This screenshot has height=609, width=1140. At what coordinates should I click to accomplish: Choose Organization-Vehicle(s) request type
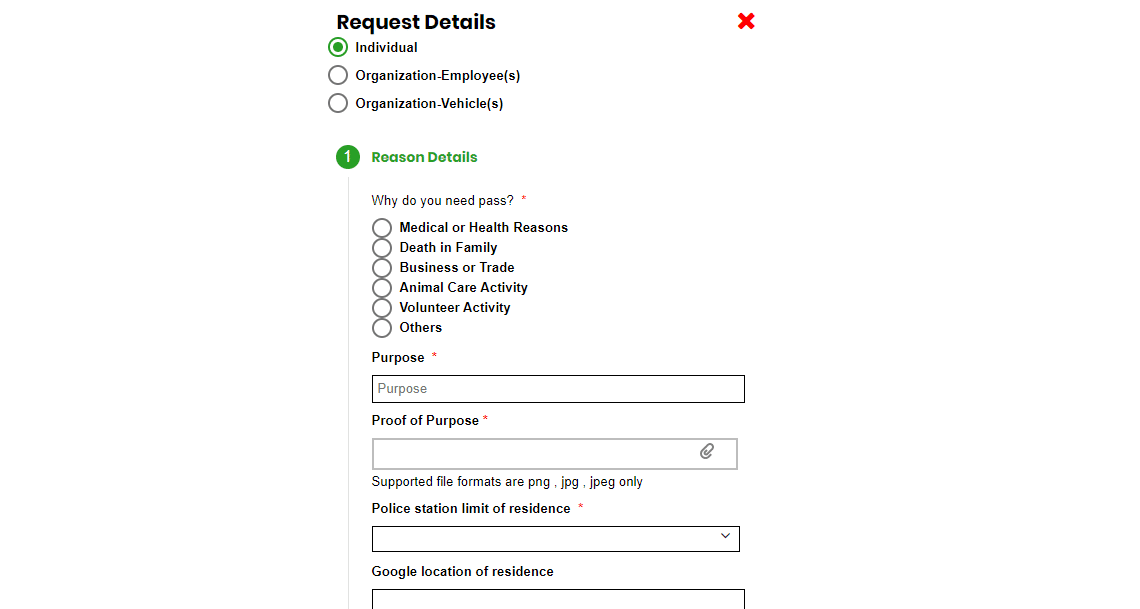click(338, 103)
